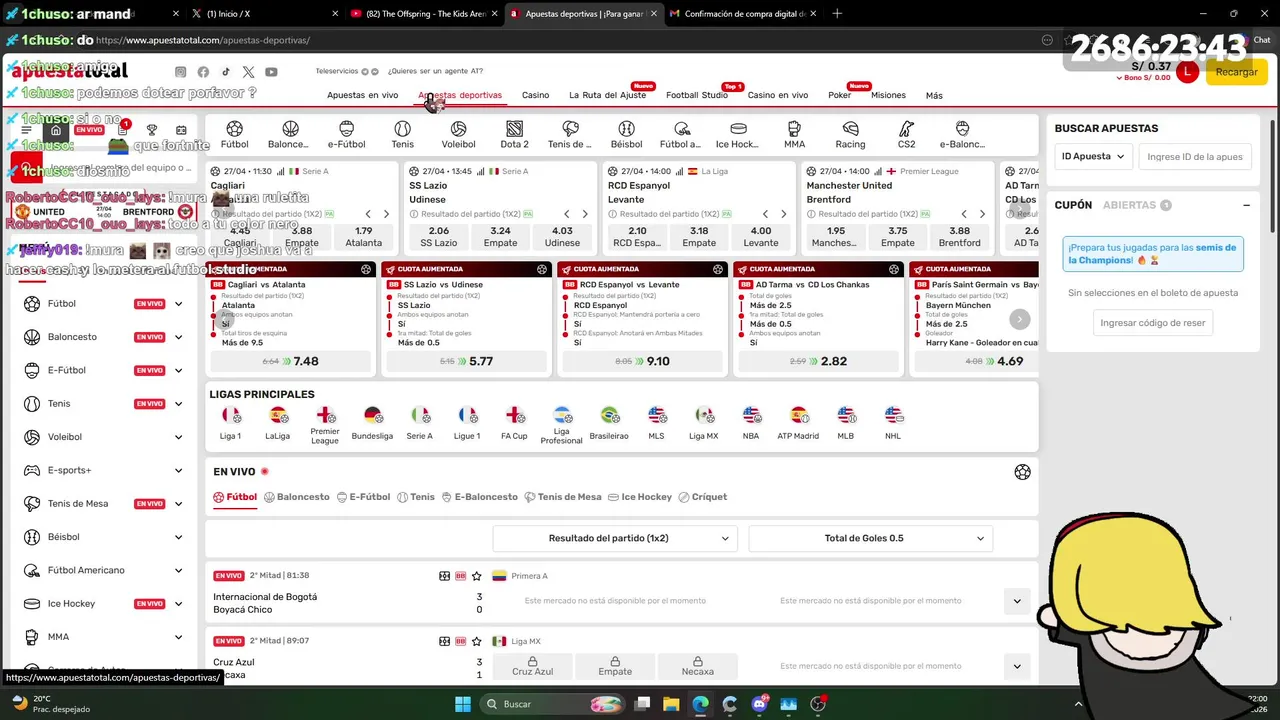Screen dimensions: 1280x720
Task: Open Racing icon in sports carousel
Action: click(850, 134)
